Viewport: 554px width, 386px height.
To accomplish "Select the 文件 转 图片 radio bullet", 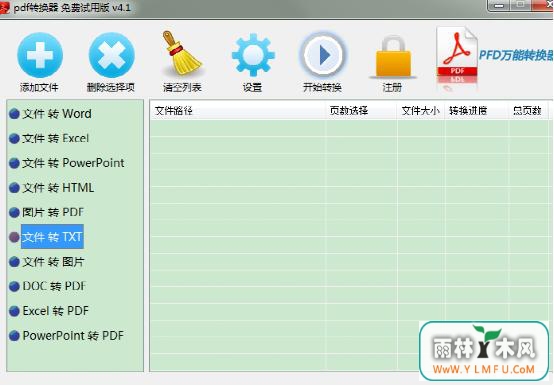I will point(14,262).
